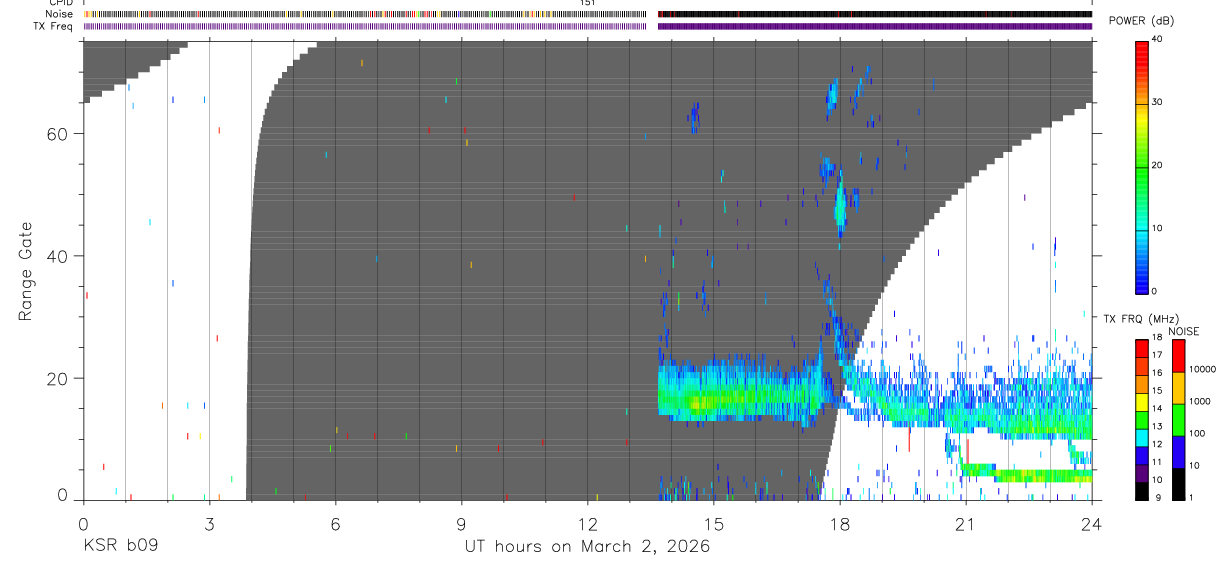Viewport: 1228px width, 567px height.
Task: Pick the cyan swatch in the TX FRQ legend
Action: point(1141,438)
